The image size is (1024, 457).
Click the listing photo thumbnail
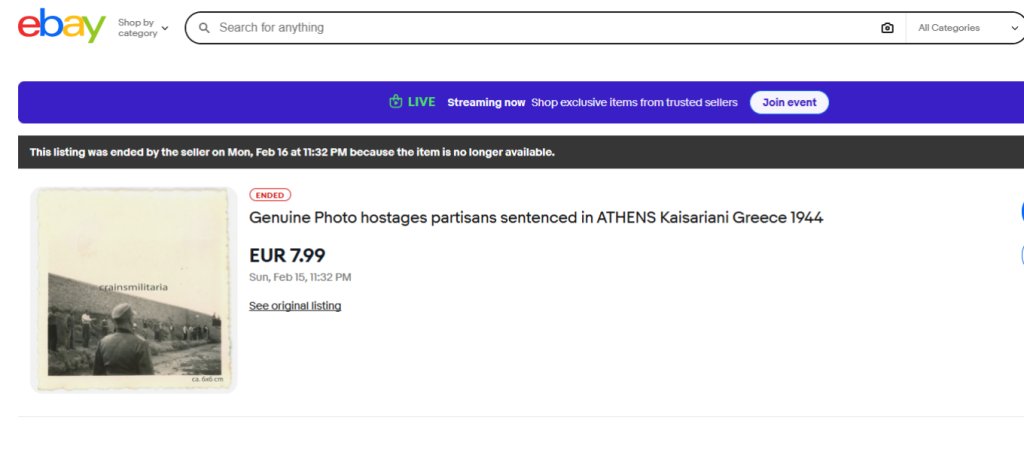[134, 289]
